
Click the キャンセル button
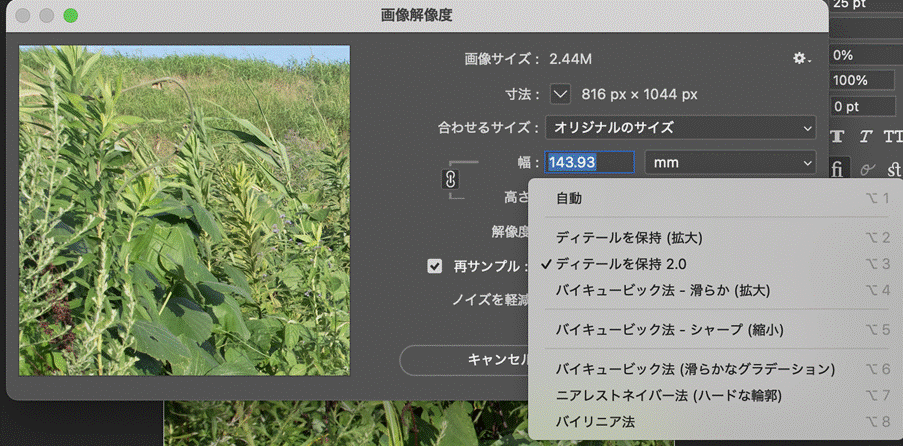tap(465, 360)
